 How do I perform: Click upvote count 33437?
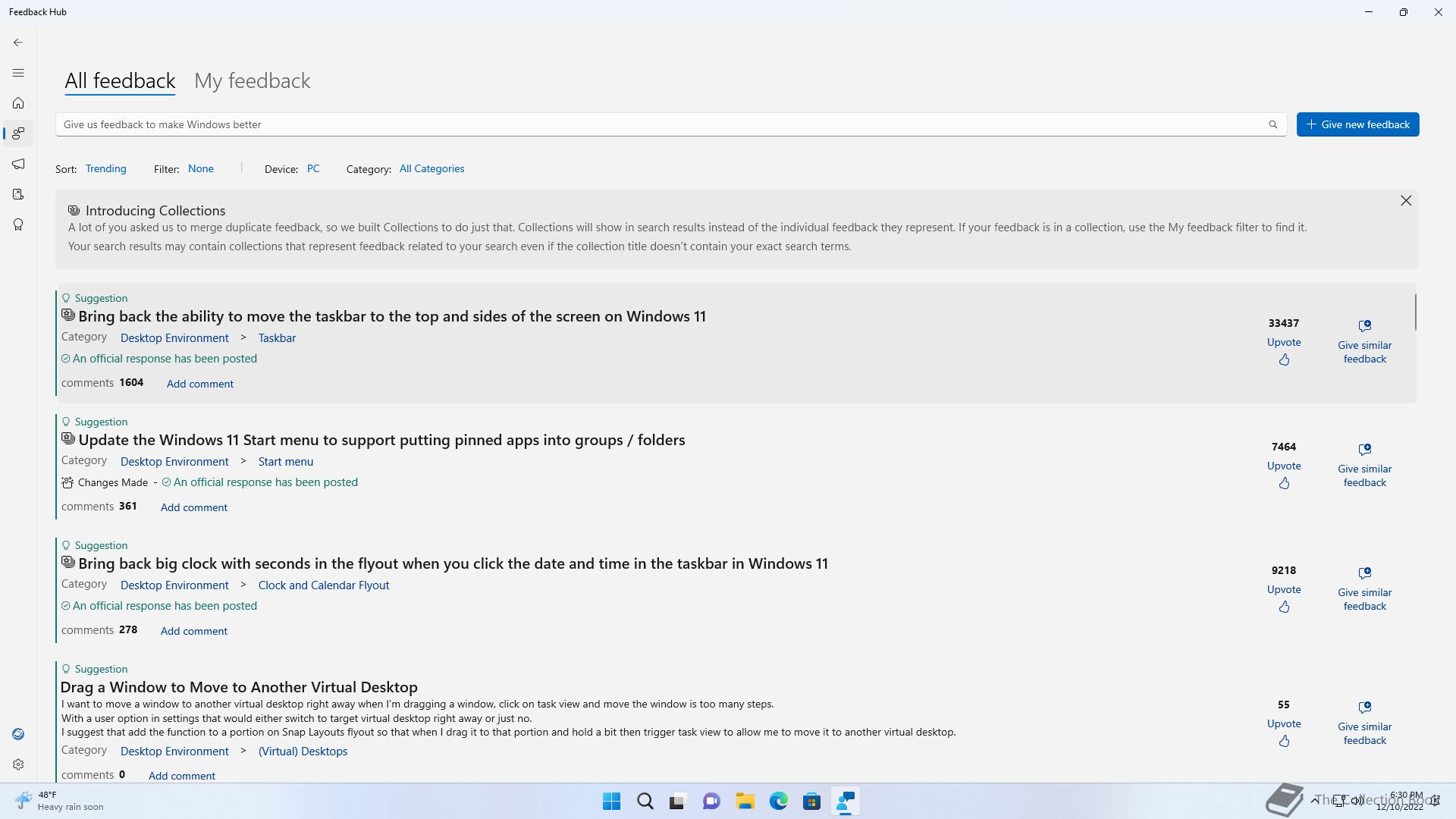[x=1284, y=323]
